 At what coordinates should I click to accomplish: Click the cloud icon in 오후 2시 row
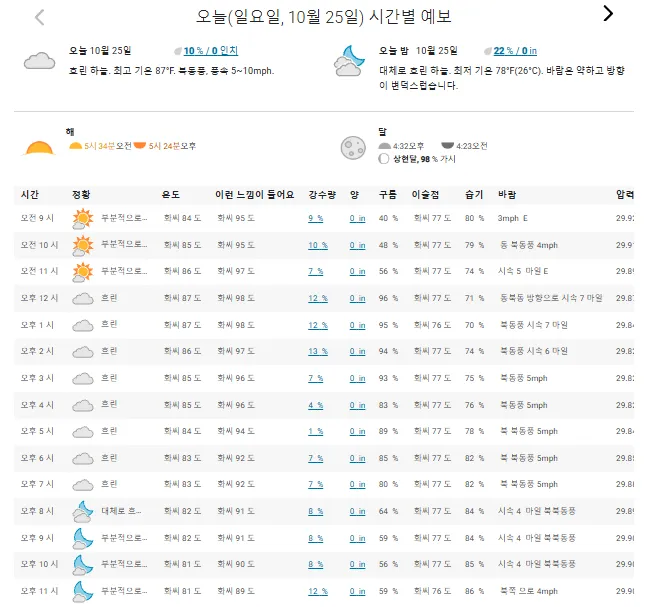[x=83, y=352]
